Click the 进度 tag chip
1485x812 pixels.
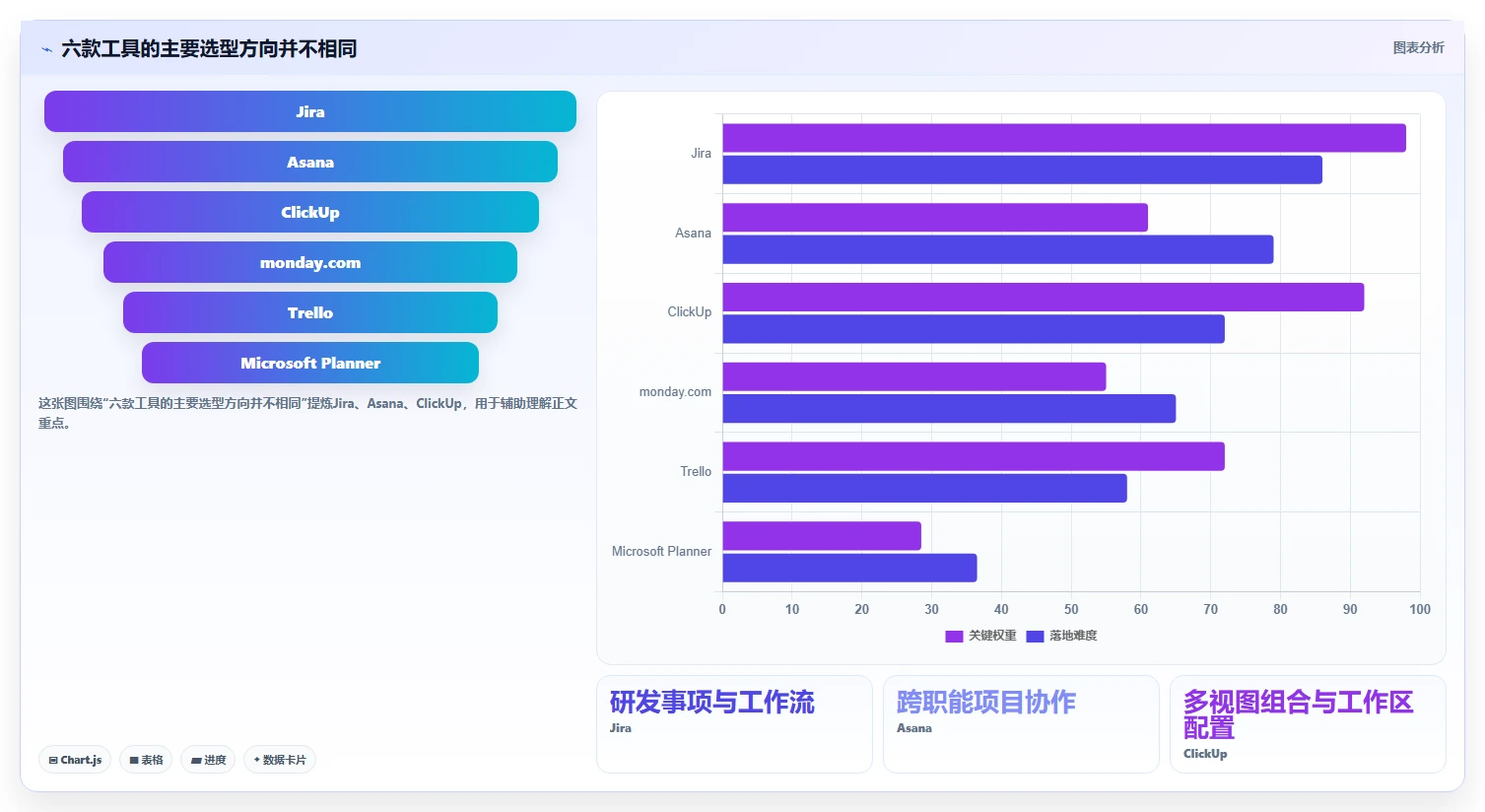point(208,760)
